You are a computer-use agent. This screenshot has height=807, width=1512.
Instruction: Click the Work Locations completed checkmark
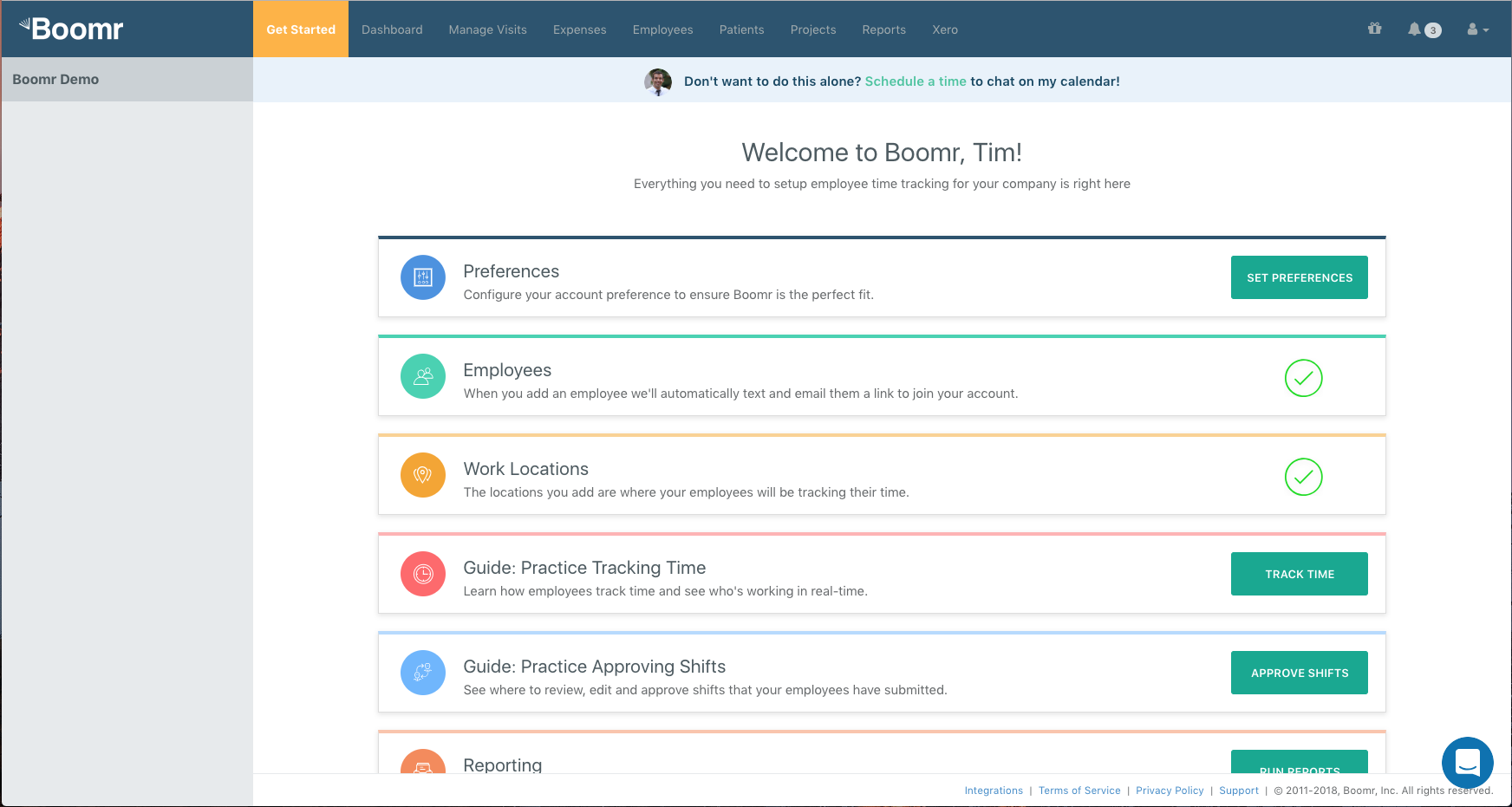1303,477
